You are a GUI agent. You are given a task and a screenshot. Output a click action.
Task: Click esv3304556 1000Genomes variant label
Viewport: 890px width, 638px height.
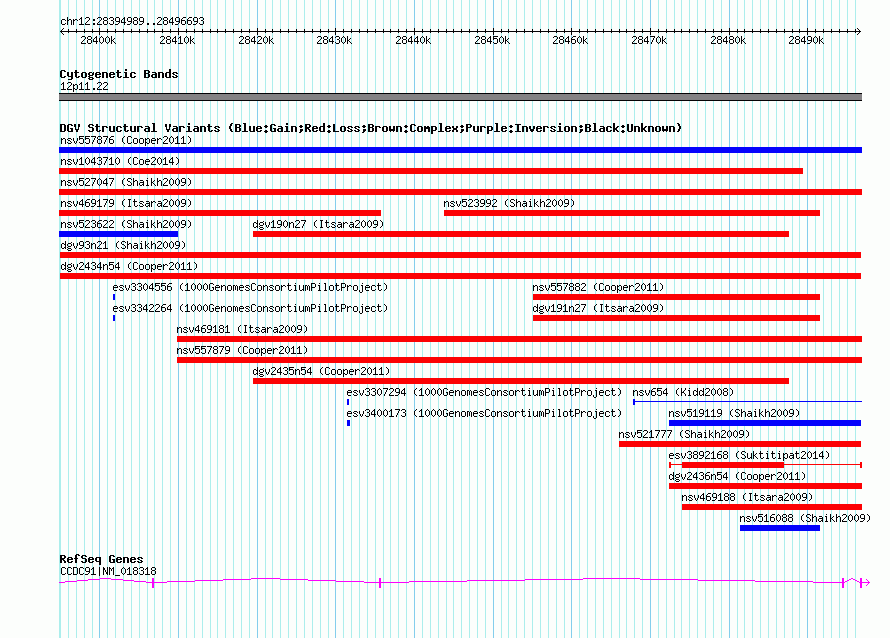click(250, 287)
